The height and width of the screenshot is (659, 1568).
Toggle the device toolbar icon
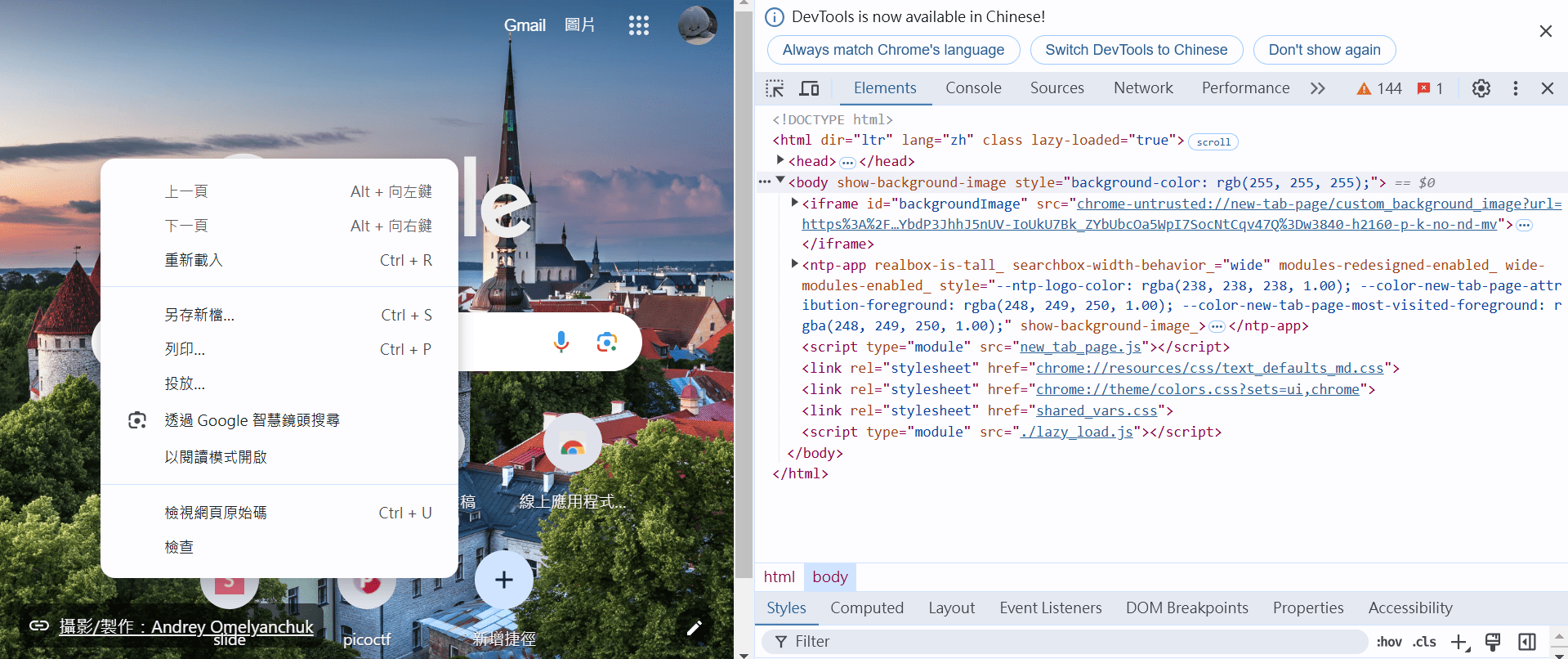click(x=809, y=88)
